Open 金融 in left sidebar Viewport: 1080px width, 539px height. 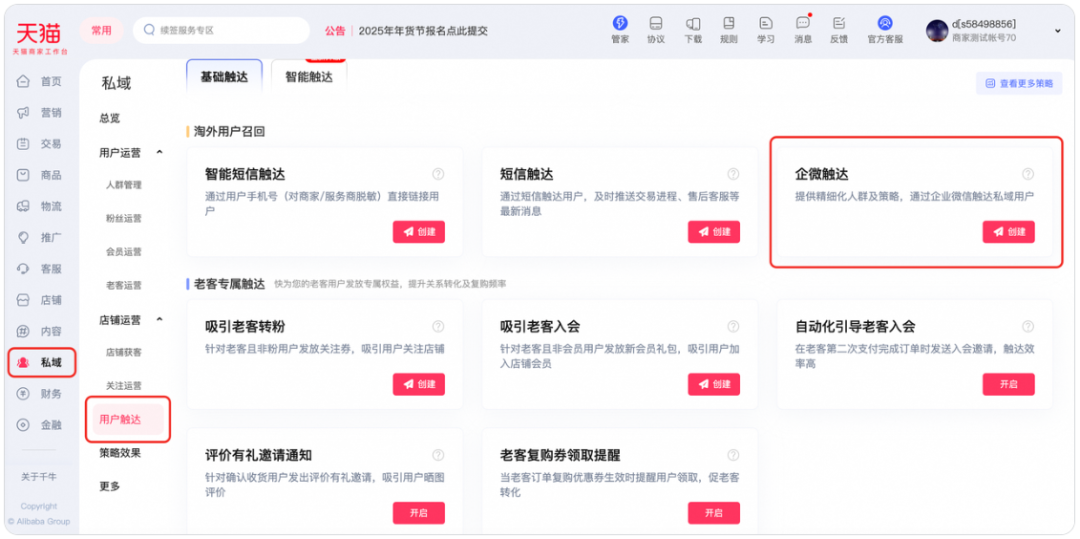[39, 425]
